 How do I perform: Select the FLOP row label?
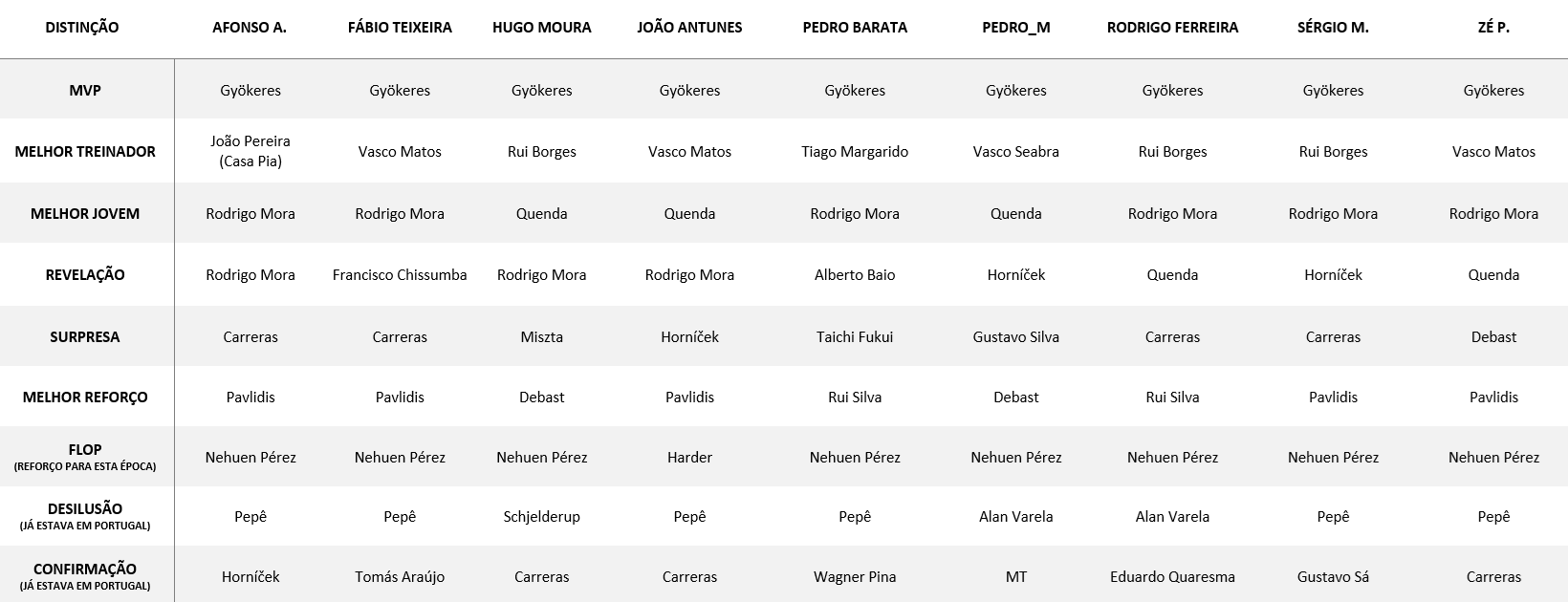tap(85, 456)
